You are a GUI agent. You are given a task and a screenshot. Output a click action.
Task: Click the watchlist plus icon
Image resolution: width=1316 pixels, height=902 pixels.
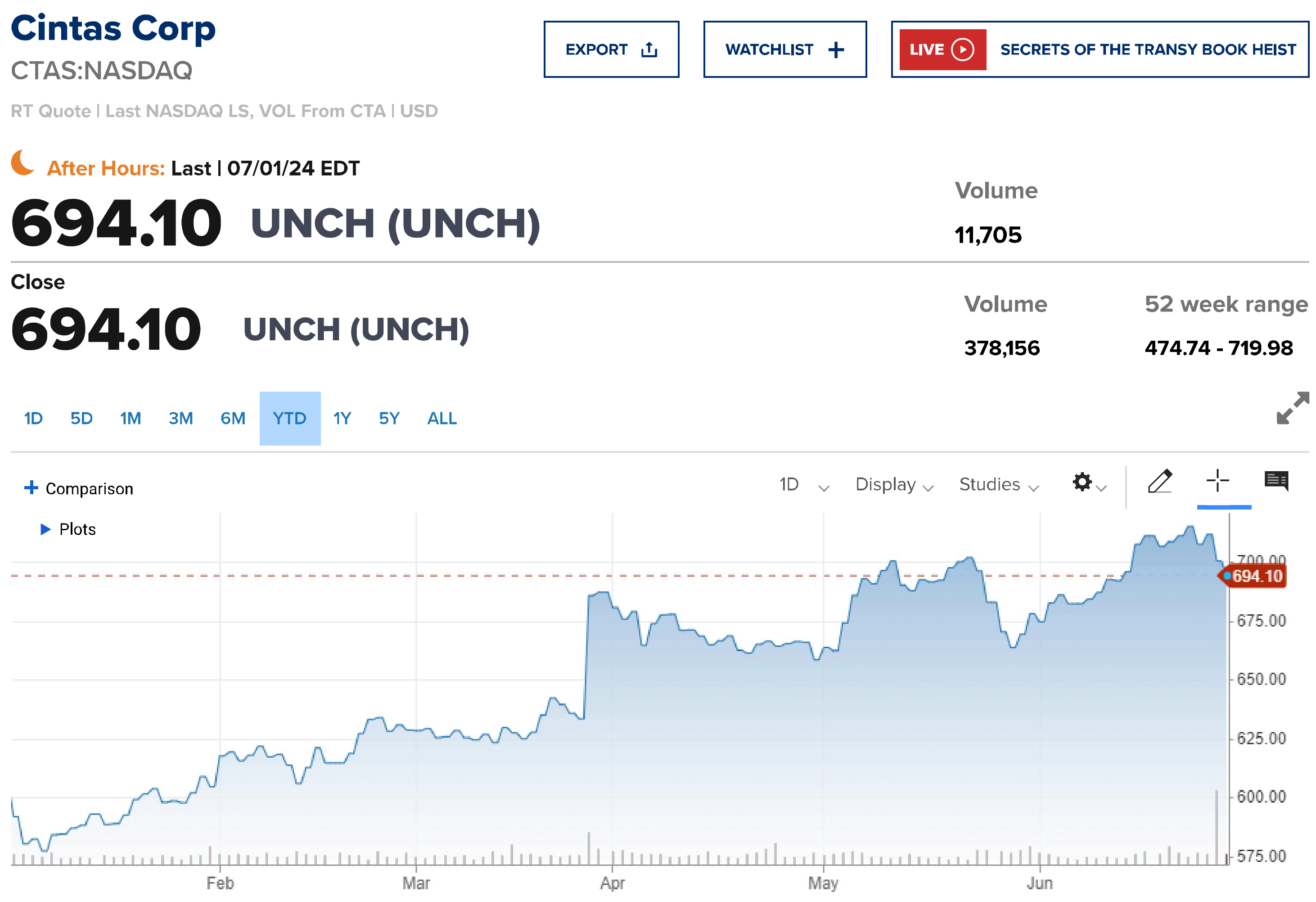(836, 50)
